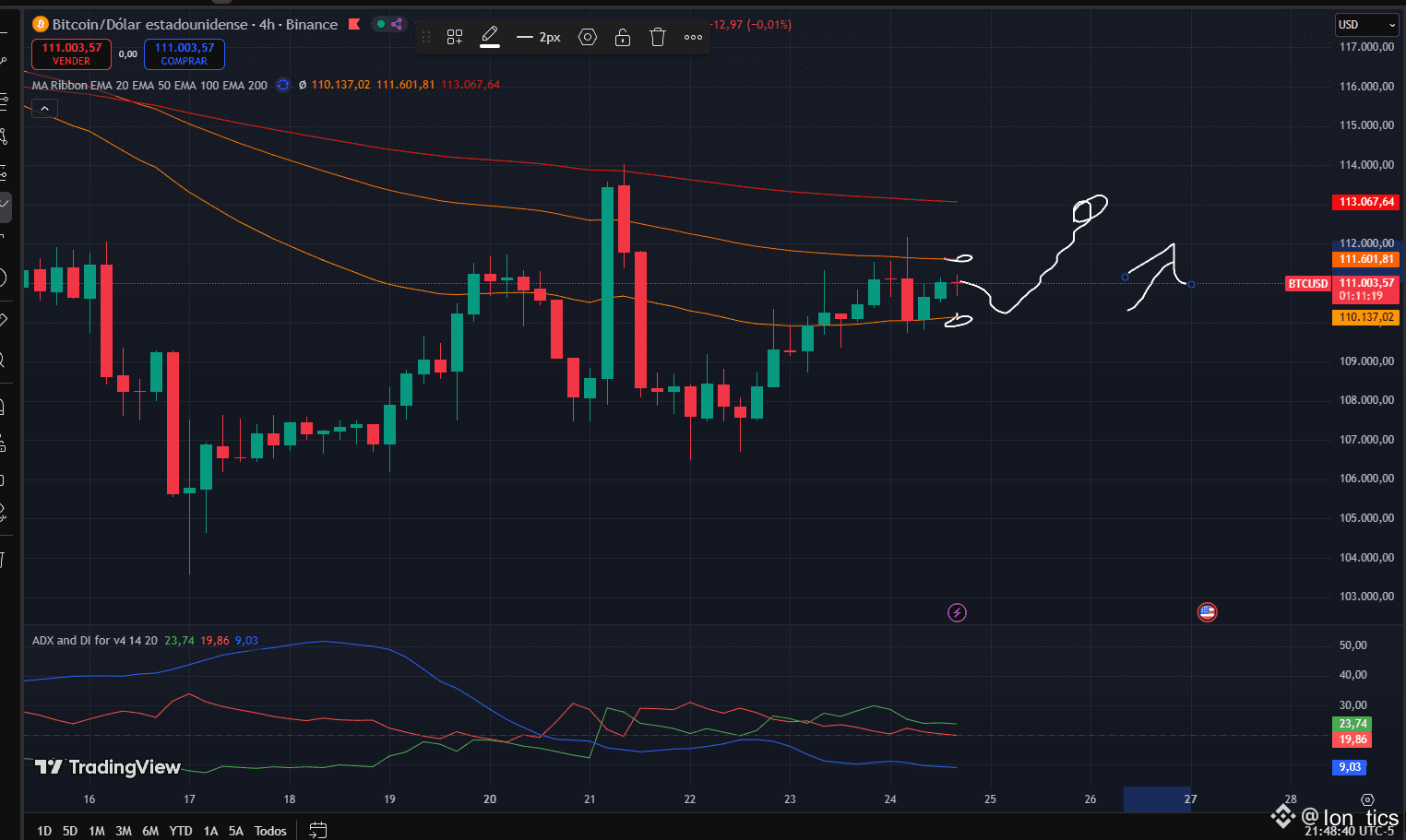Image resolution: width=1406 pixels, height=840 pixels.
Task: Click the 117.000,00 price axis label
Action: point(1366,47)
